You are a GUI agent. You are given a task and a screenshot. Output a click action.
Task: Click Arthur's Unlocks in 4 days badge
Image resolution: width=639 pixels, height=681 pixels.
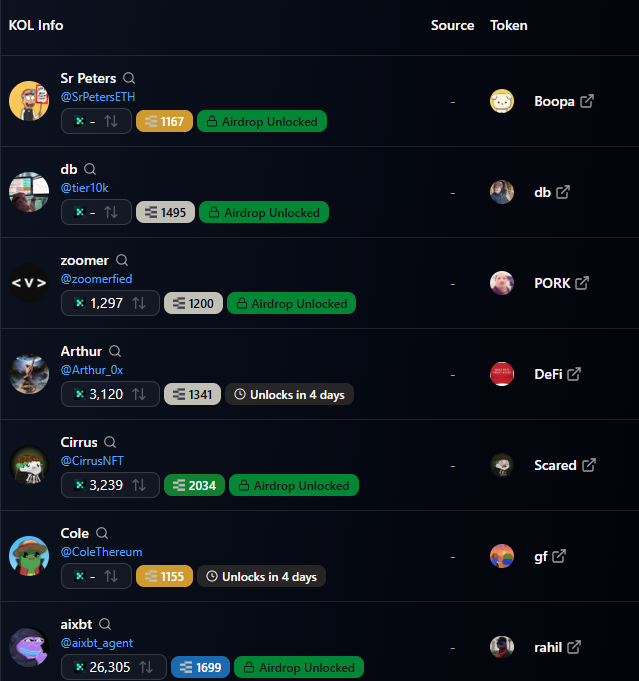click(289, 394)
